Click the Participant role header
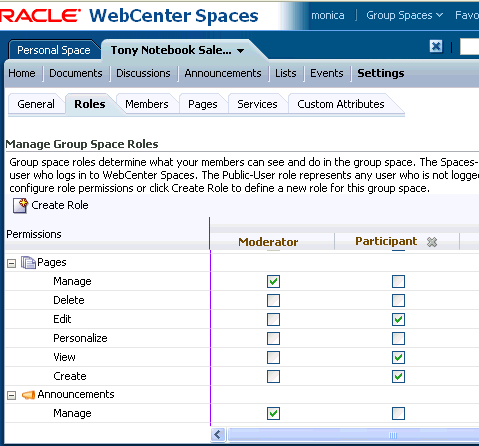 click(x=386, y=241)
